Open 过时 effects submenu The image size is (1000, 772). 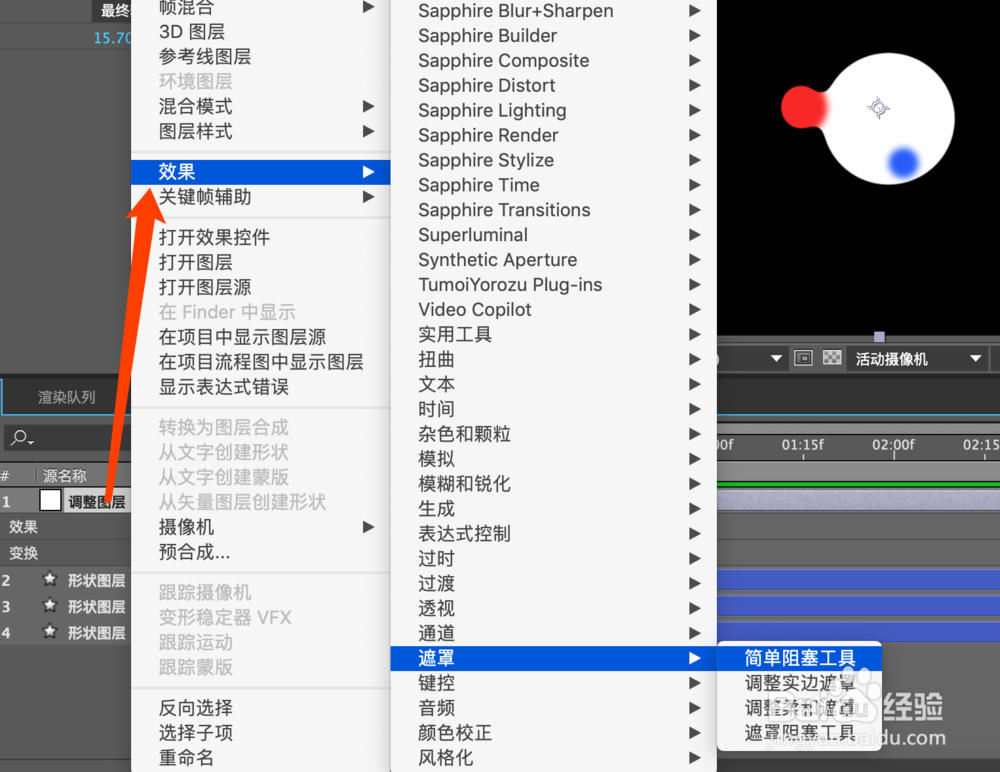point(554,558)
